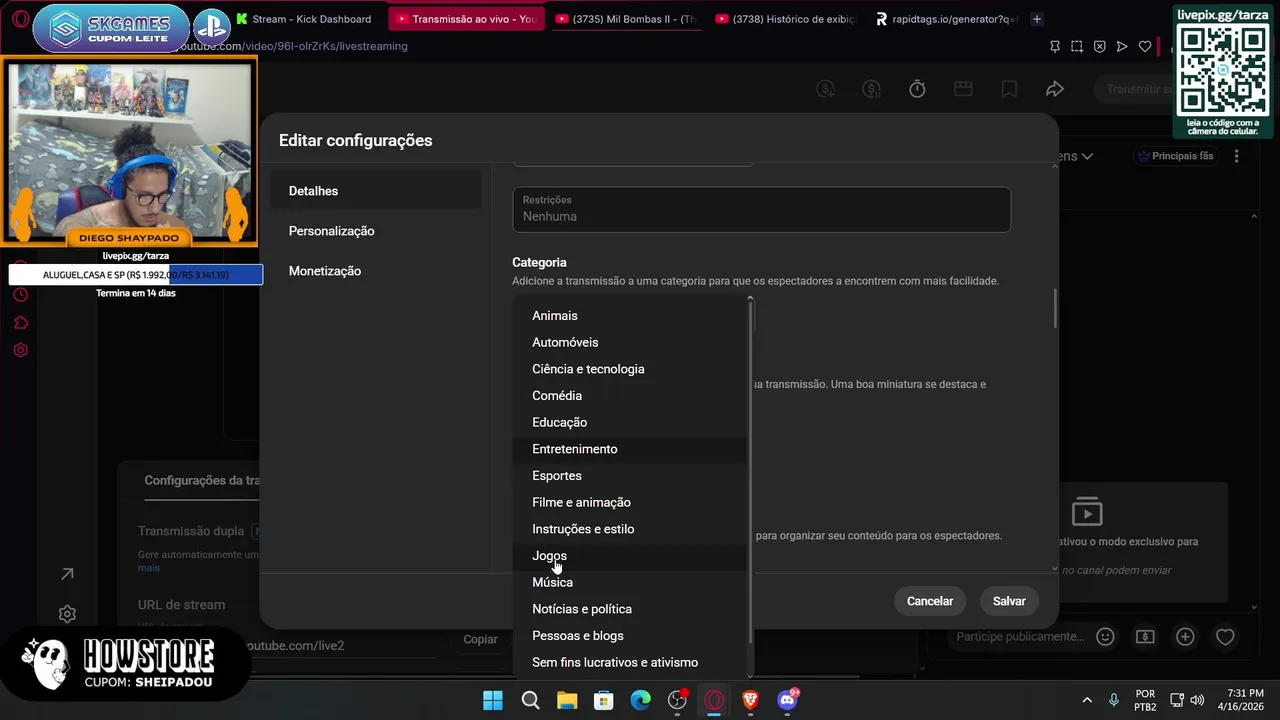
Task: Click the snapshot selection icon
Action: coord(1077,46)
